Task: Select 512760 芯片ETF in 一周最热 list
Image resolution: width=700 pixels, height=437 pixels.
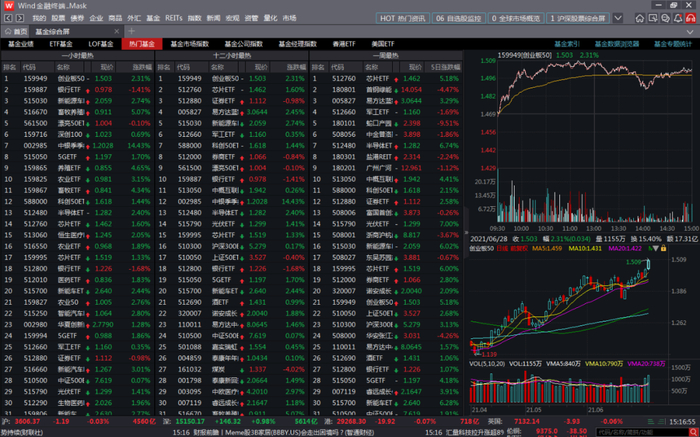Action: [386, 79]
